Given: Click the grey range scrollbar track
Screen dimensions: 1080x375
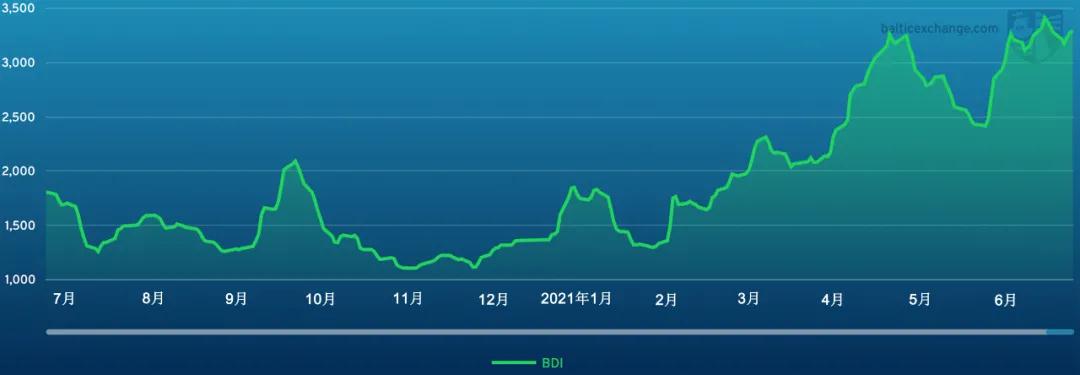Looking at the screenshot, I should pyautogui.click(x=546, y=332).
